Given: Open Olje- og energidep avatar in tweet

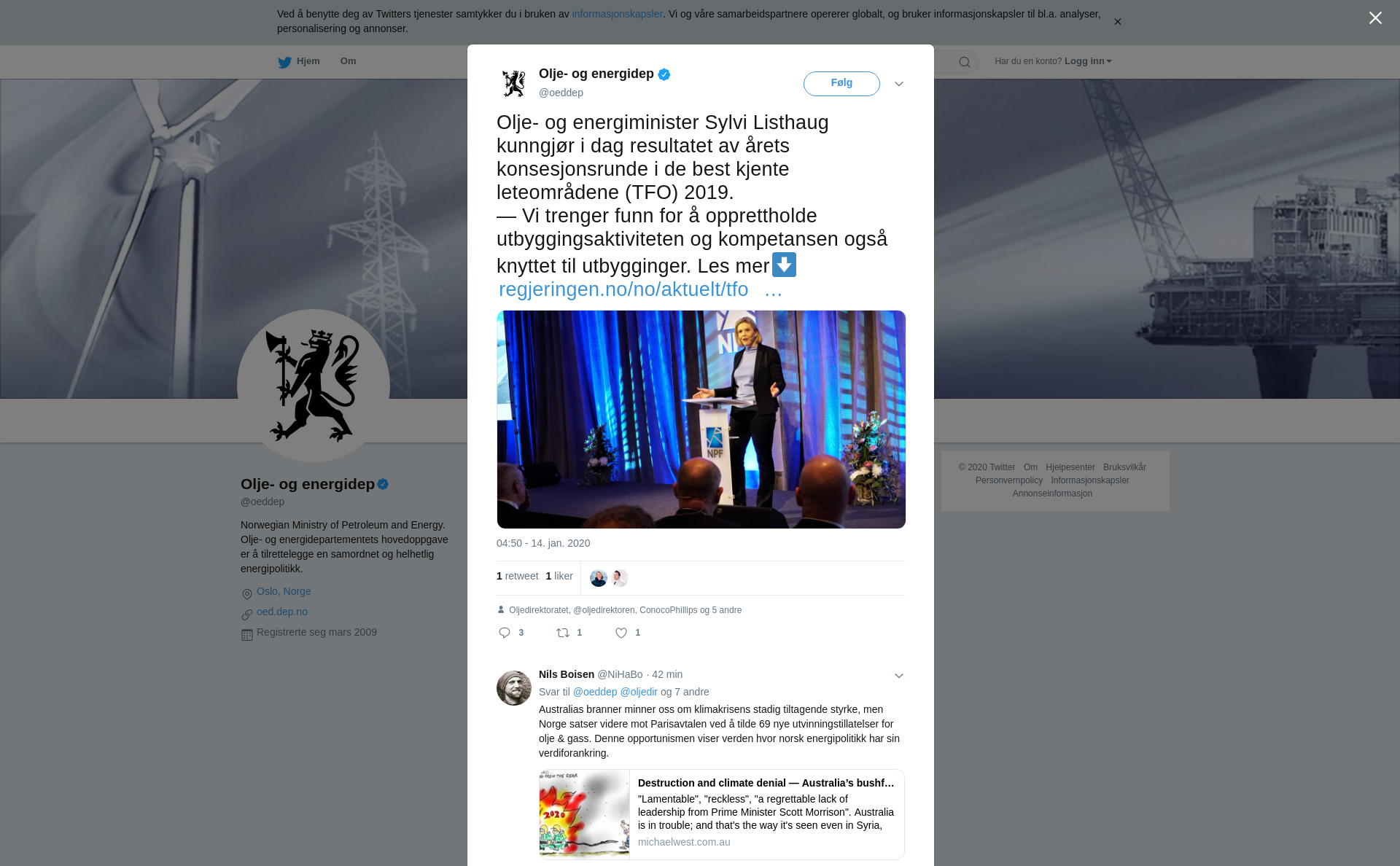Looking at the screenshot, I should pyautogui.click(x=514, y=83).
